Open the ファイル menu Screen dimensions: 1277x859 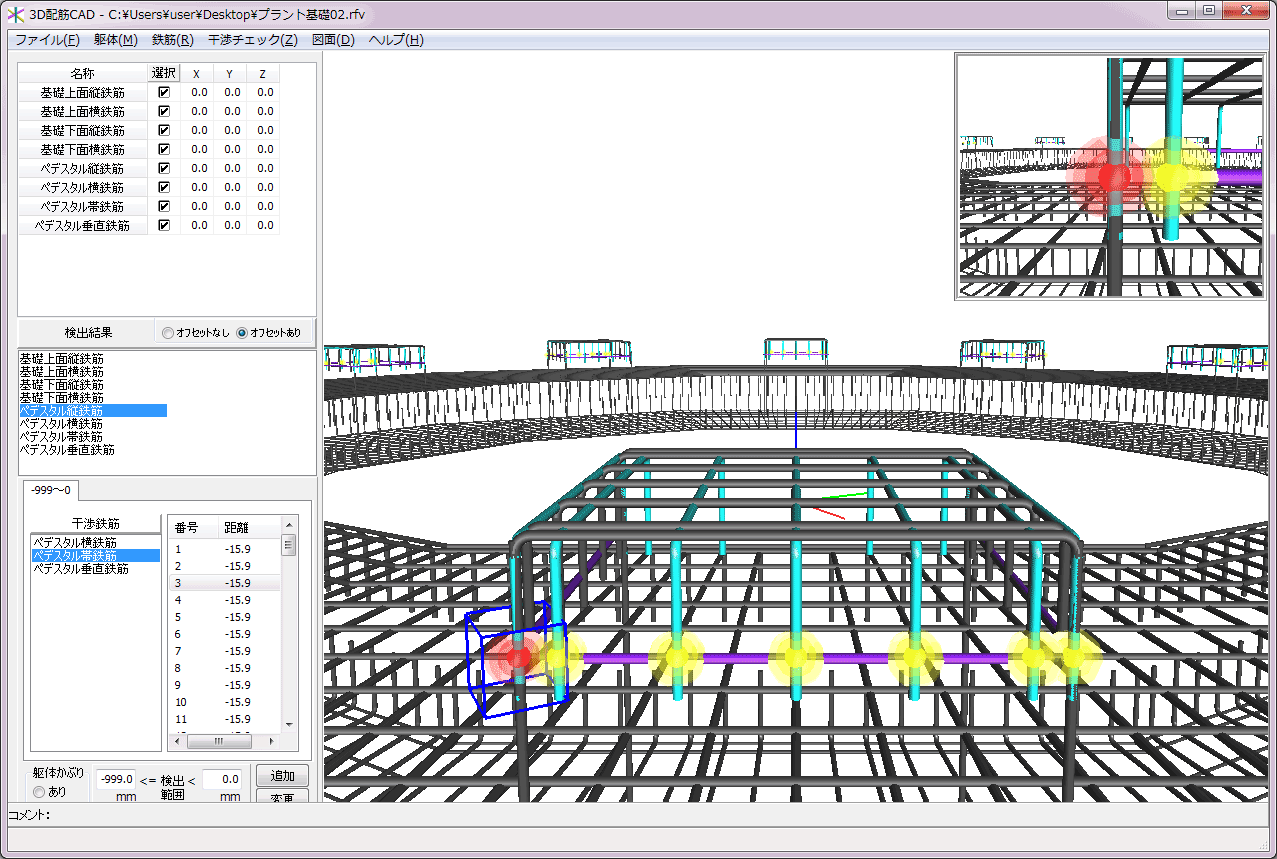point(47,40)
